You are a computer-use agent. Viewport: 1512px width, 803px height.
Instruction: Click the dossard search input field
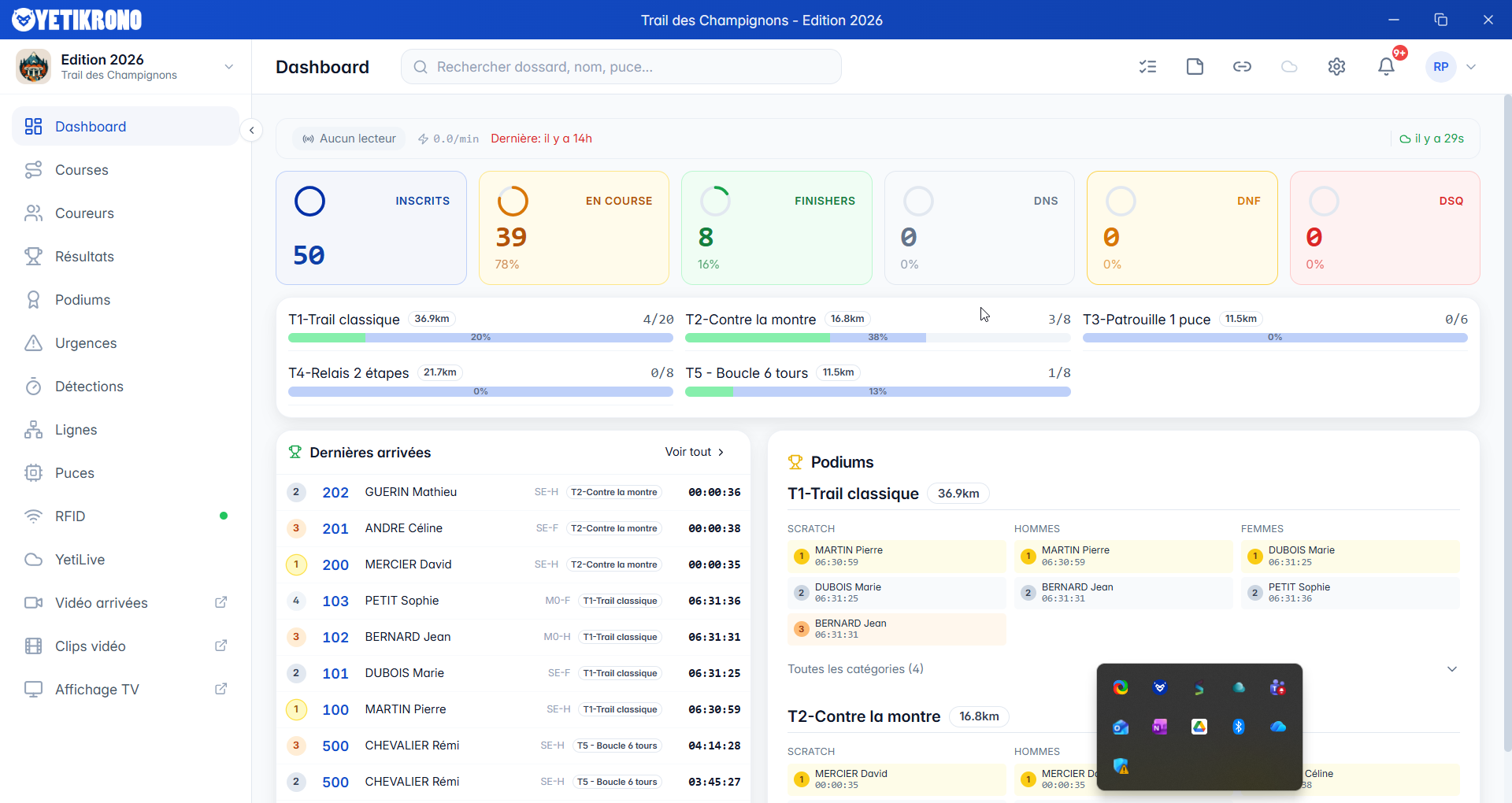click(622, 67)
